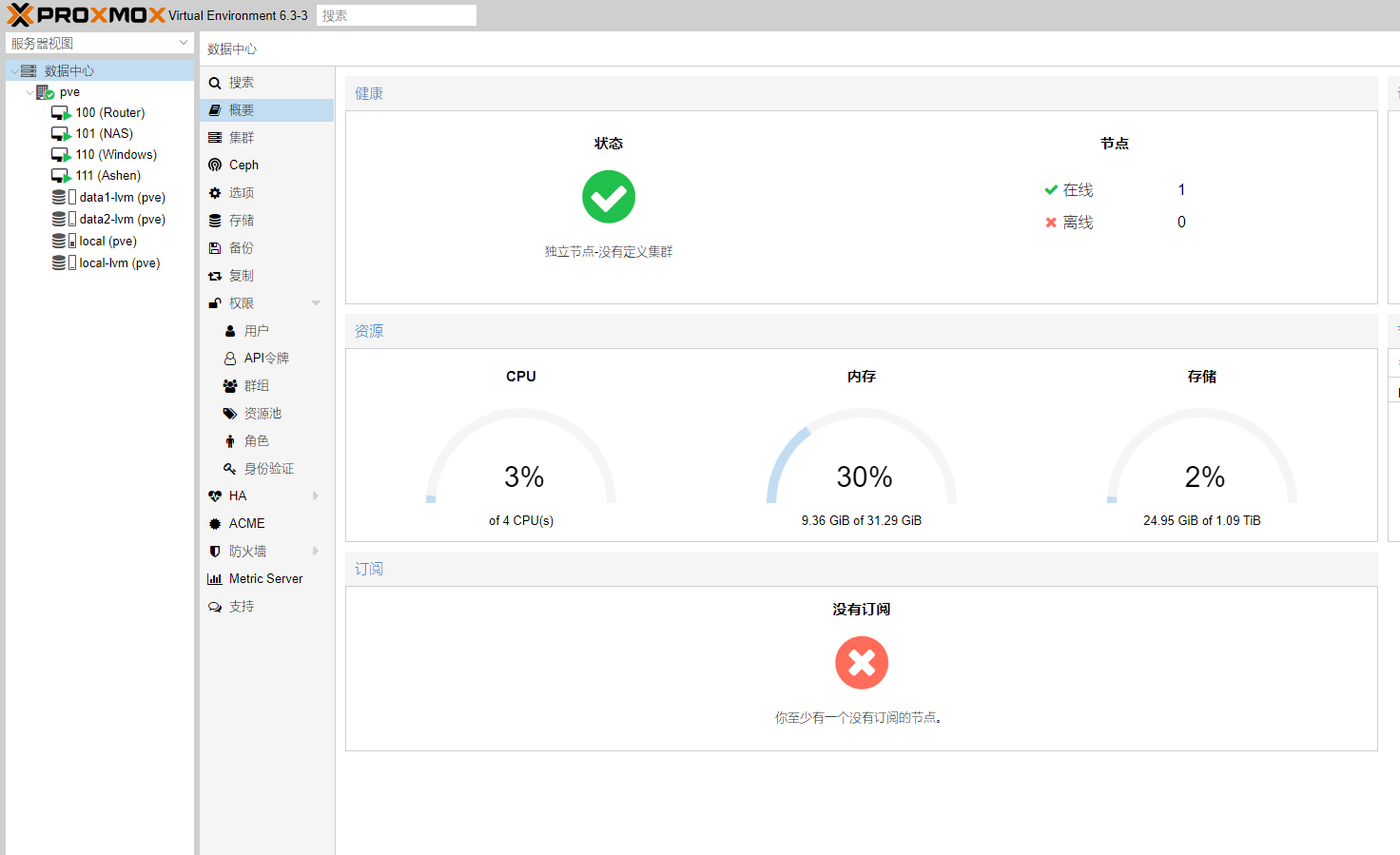This screenshot has height=855, width=1400.
Task: Click the 在线 online nodes row
Action: click(1115, 190)
